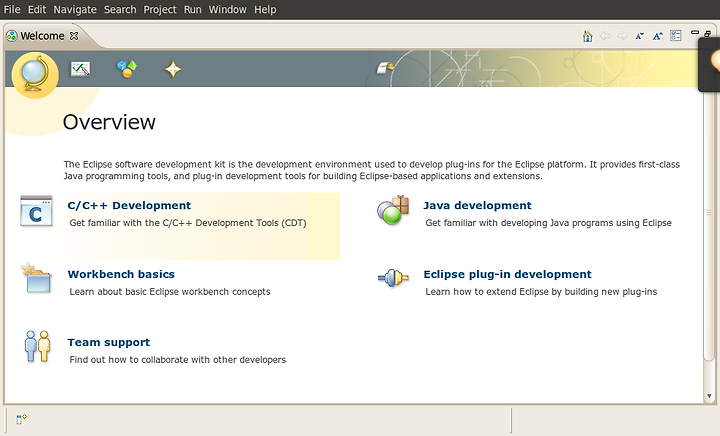Close the Welcome tab
Viewport: 720px width, 436px height.
coord(74,36)
